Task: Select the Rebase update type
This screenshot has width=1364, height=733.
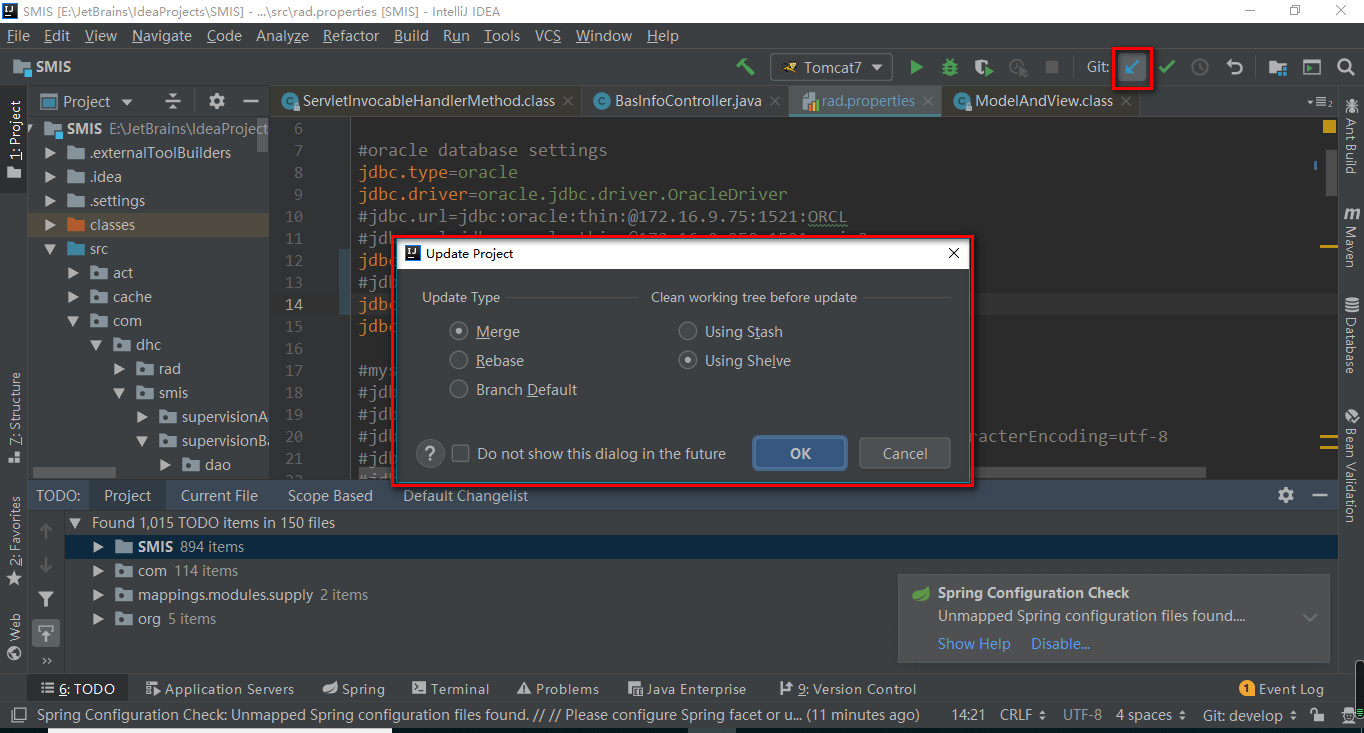Action: [459, 360]
